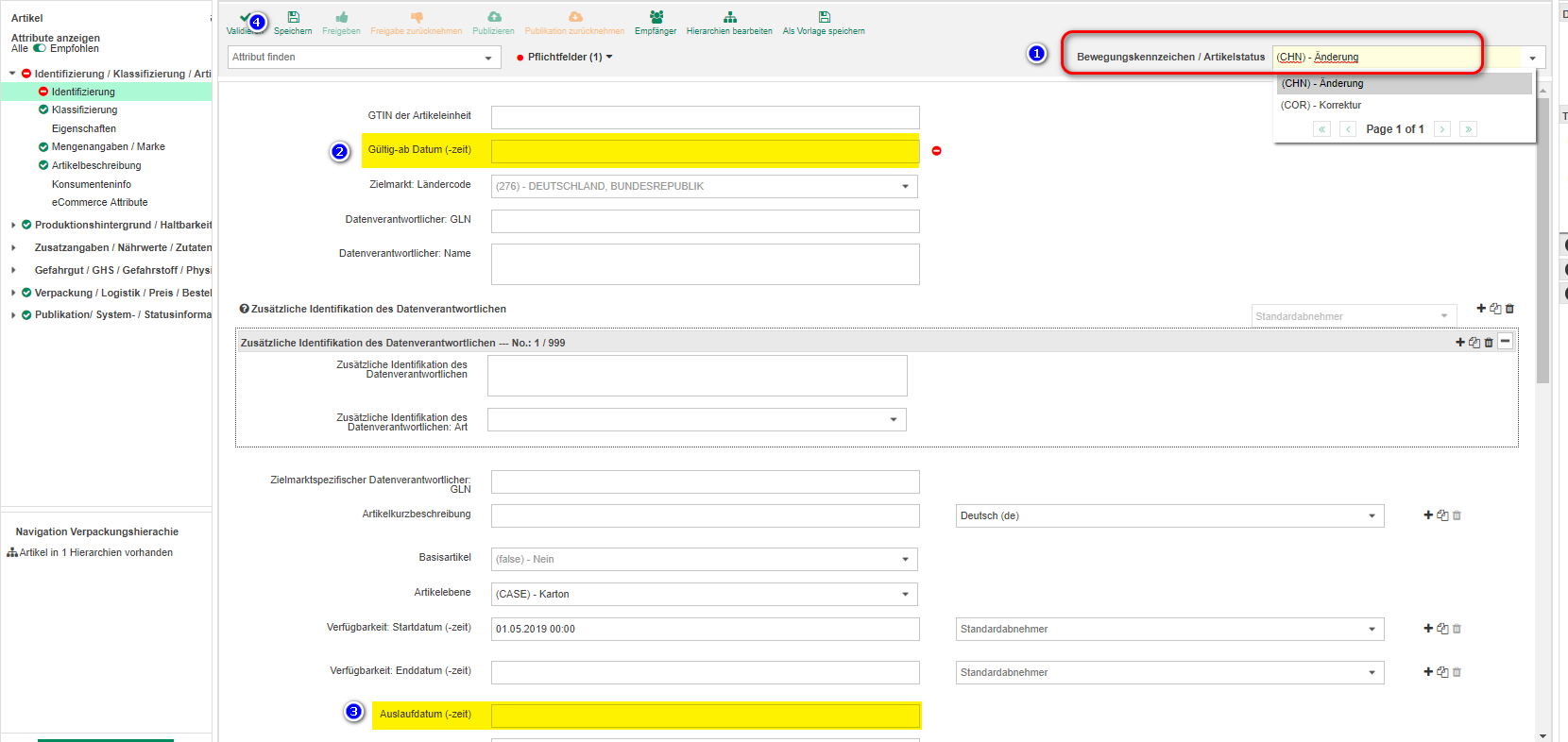Collapse the Zusätzliche Identifikation group with minus
Image resolution: width=1568 pixels, height=742 pixels.
coord(1505,342)
